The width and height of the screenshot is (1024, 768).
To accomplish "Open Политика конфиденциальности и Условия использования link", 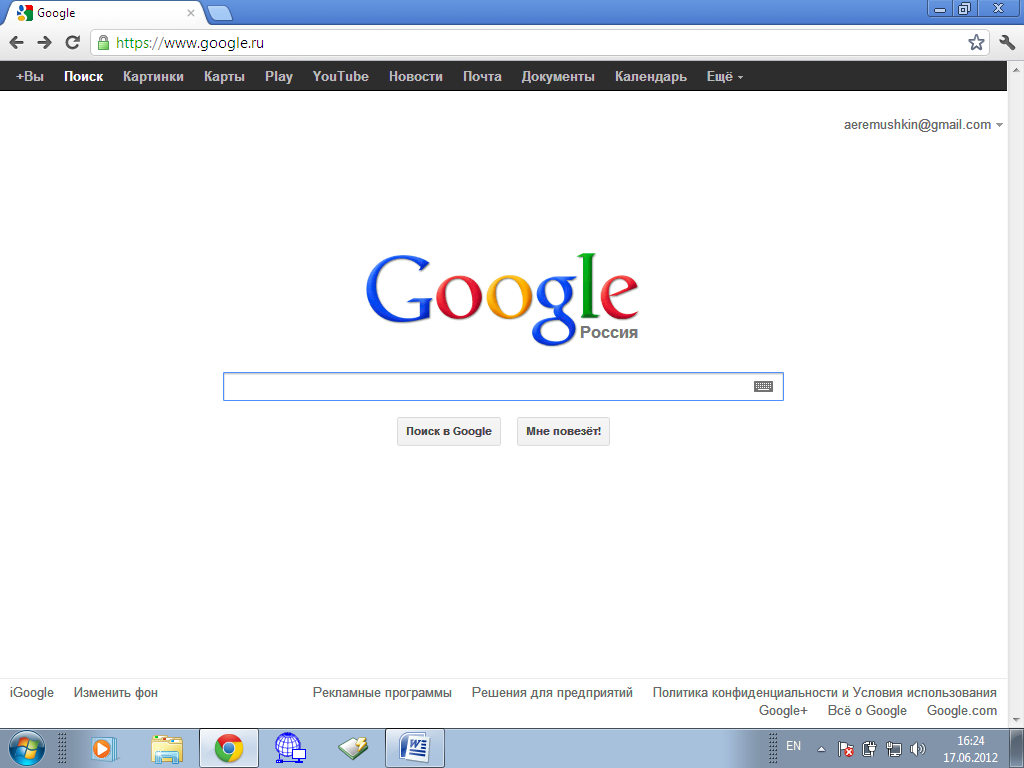I will (x=824, y=692).
